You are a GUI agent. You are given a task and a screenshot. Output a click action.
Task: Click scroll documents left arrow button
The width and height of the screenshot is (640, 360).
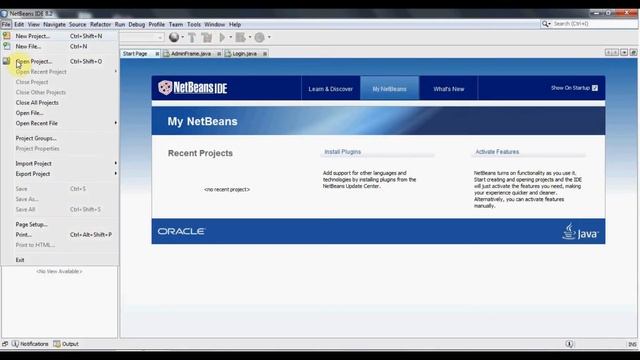coord(608,53)
